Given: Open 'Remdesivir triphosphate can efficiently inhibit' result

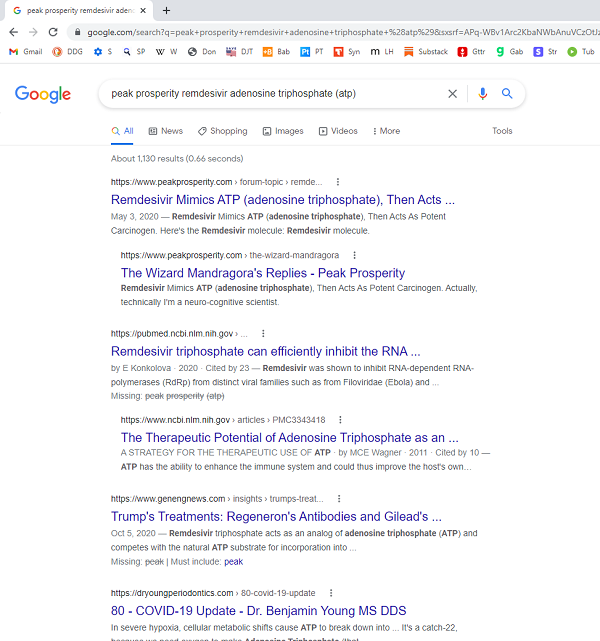Looking at the screenshot, I should [266, 352].
